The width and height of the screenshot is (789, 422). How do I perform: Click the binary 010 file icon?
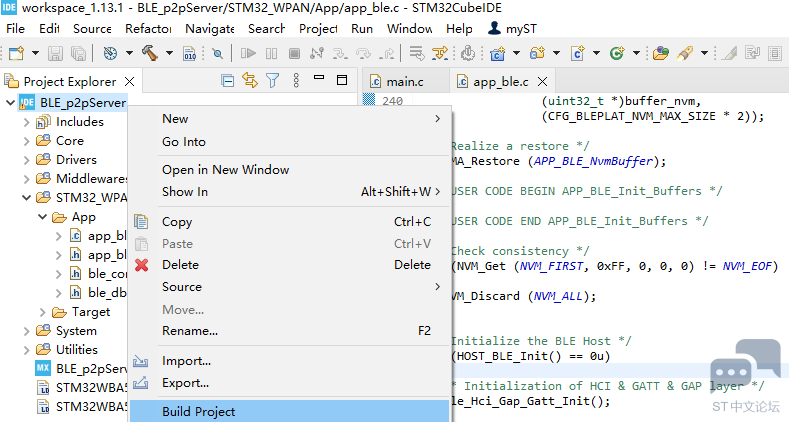(189, 53)
